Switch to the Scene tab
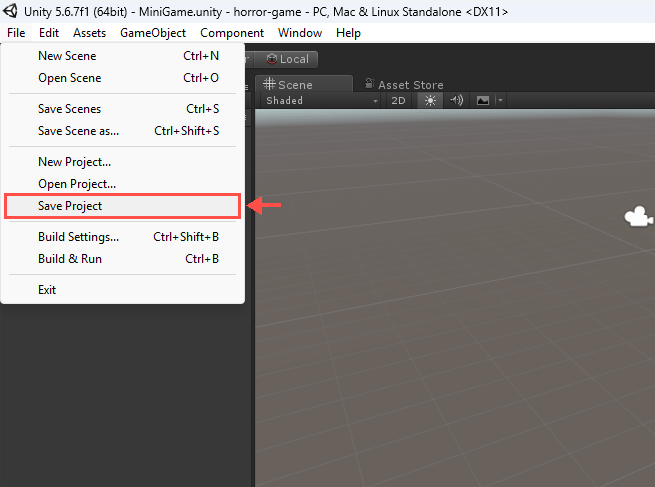Screen dimensions: 655x487 [x=303, y=84]
